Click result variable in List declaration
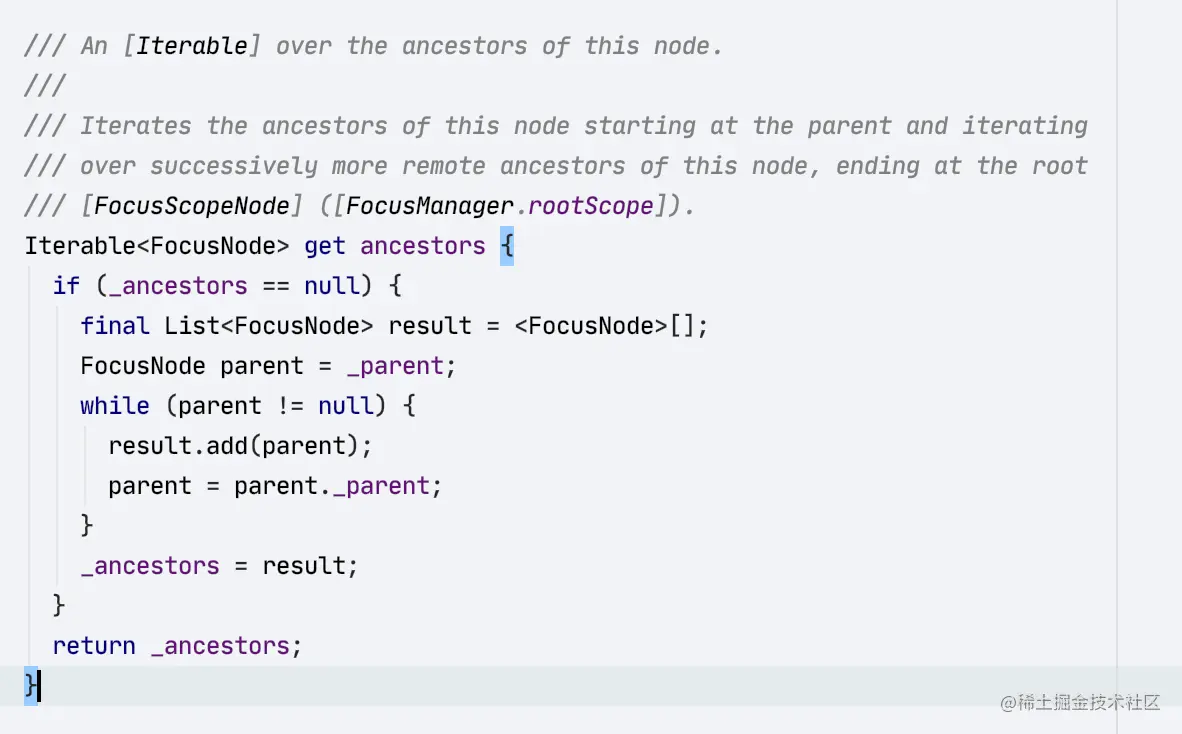Screen dimensions: 1182x734 pyautogui.click(x=429, y=326)
